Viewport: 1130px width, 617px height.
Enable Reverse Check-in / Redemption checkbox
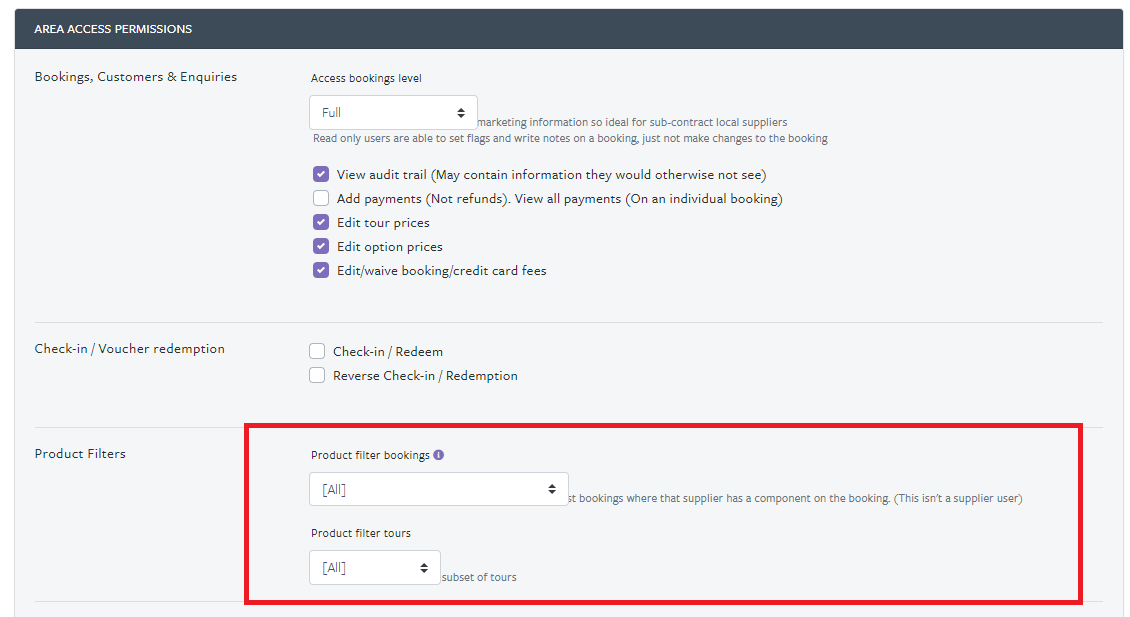317,375
